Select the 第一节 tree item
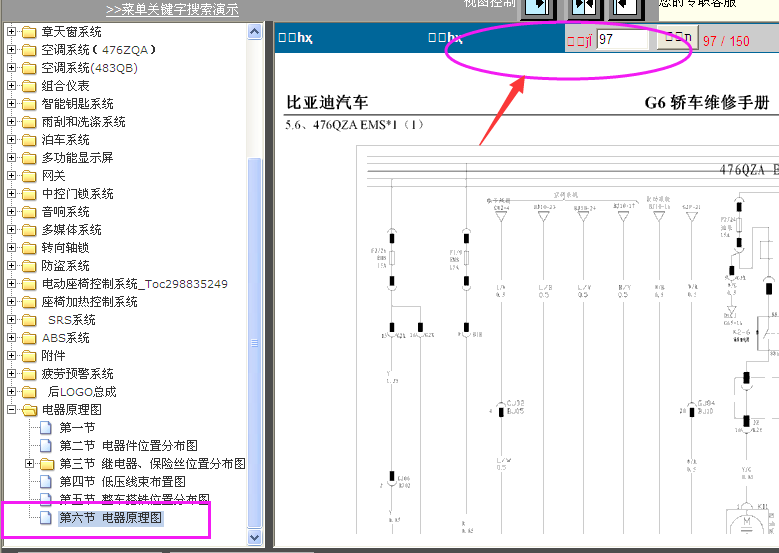779x553 pixels. (77, 428)
